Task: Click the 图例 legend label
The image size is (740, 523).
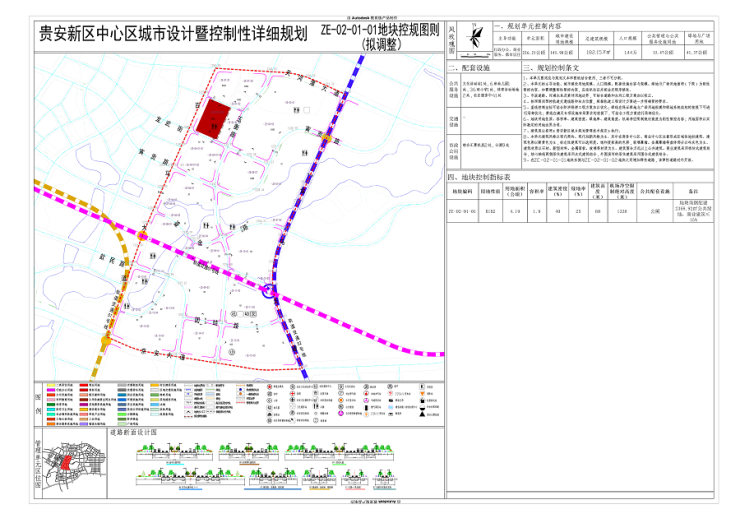Action: point(38,404)
